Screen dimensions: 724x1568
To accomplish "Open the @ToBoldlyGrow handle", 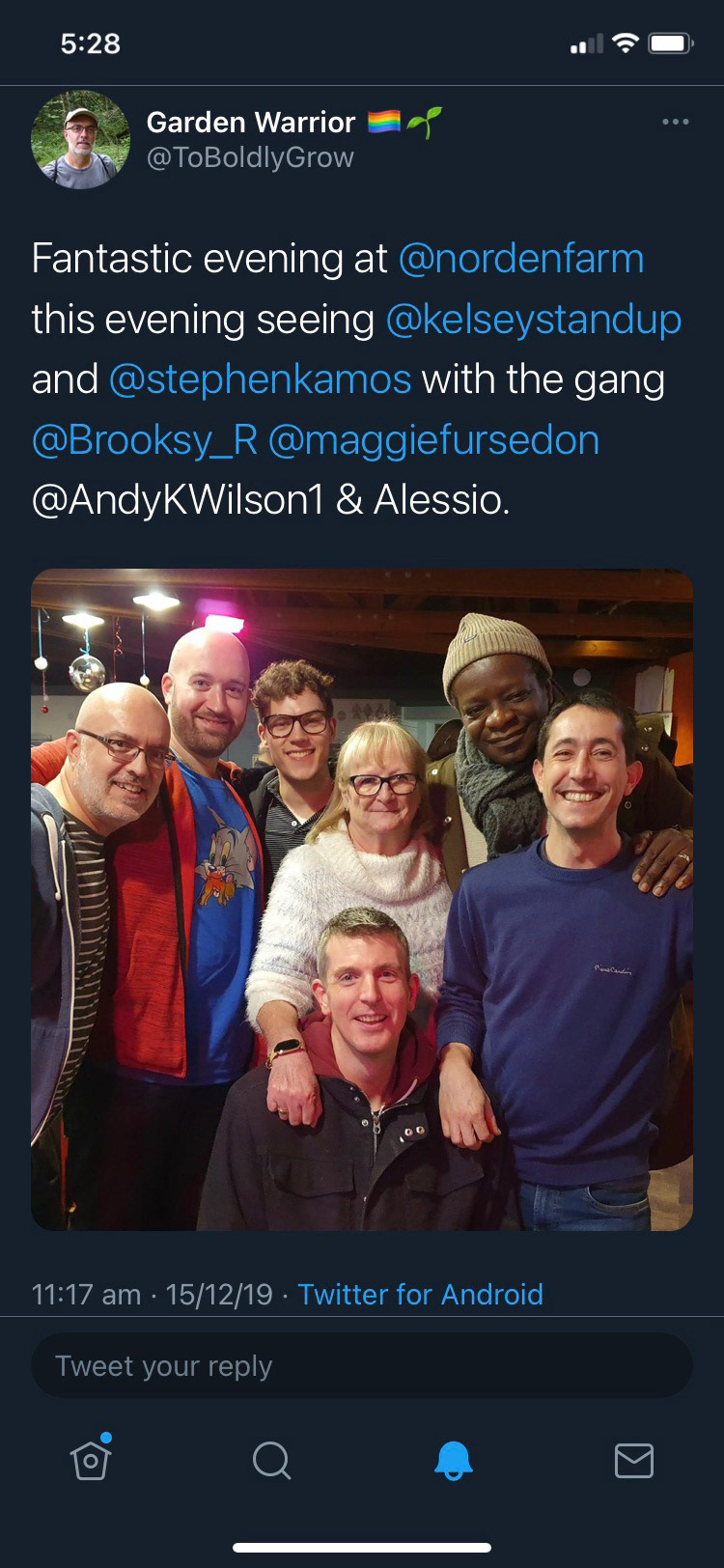I will click(x=250, y=157).
